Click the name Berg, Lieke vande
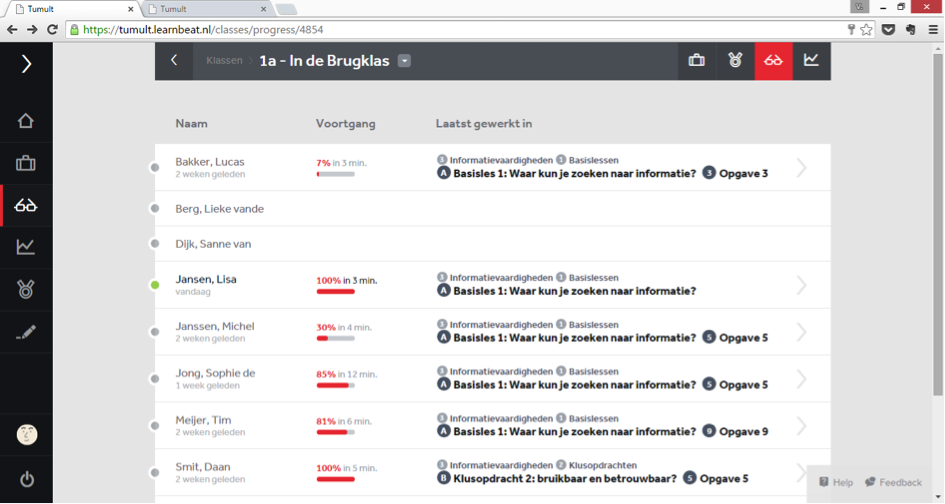Screen dimensions: 945x504 [x=219, y=209]
